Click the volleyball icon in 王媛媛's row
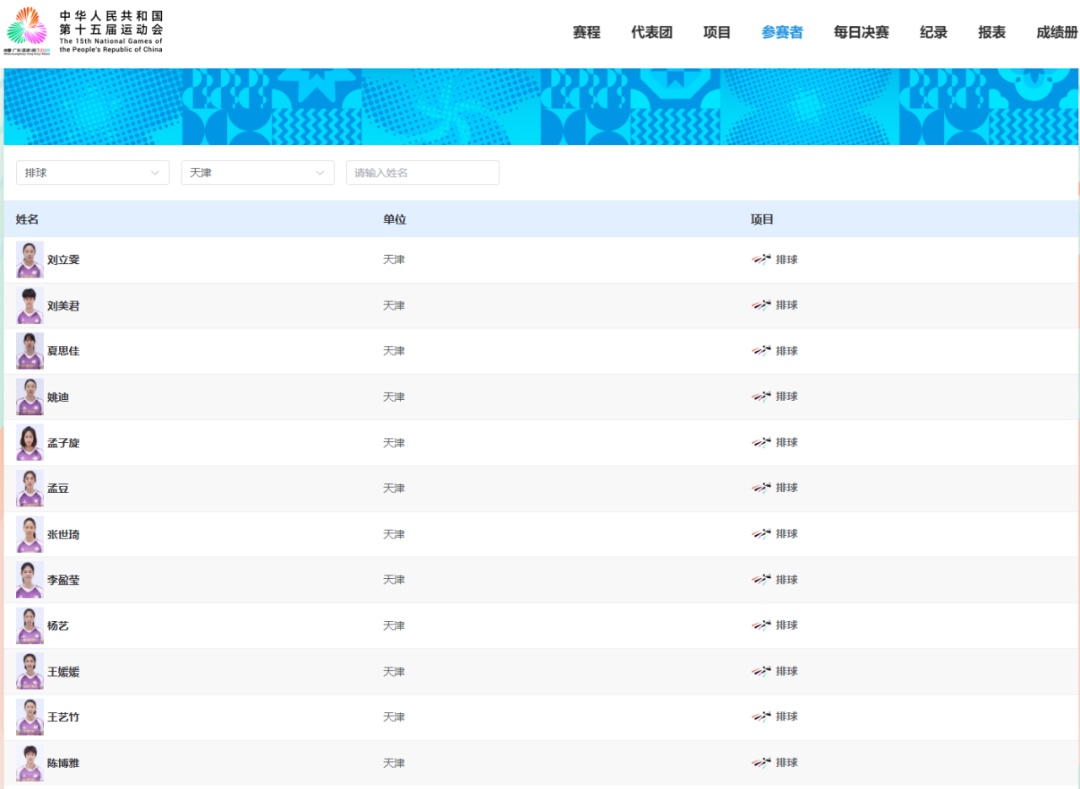 tap(761, 671)
